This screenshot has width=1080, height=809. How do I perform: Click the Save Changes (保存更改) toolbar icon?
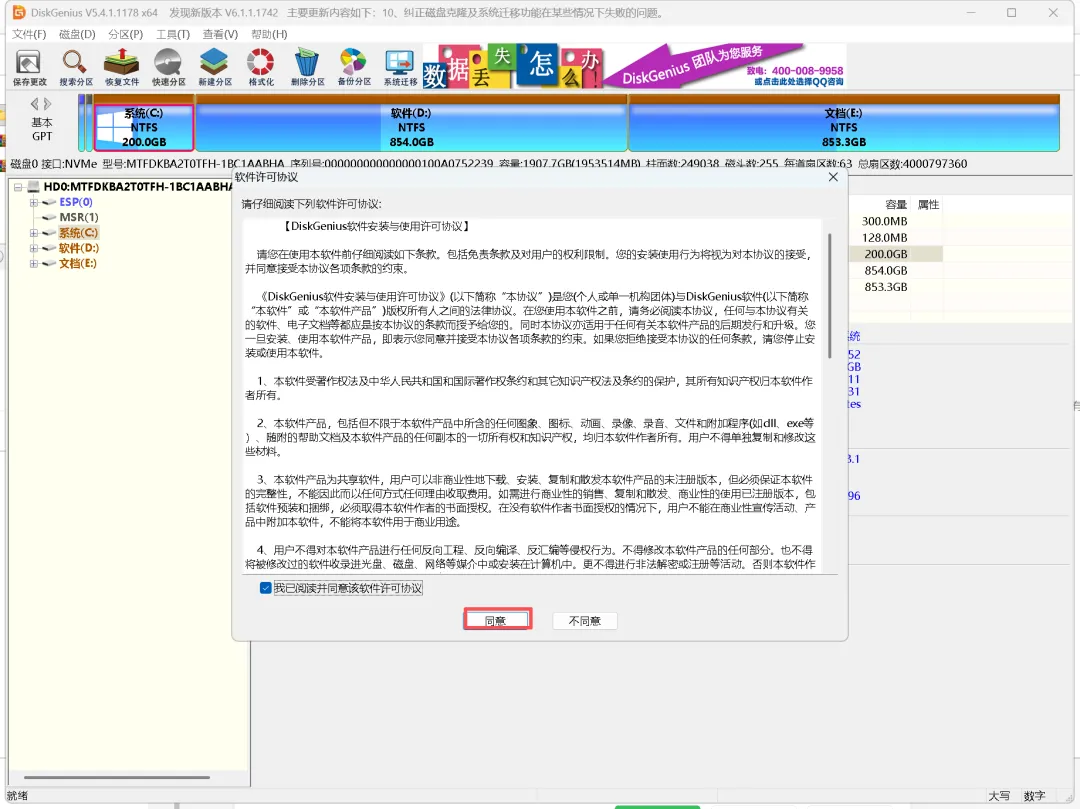coord(29,67)
